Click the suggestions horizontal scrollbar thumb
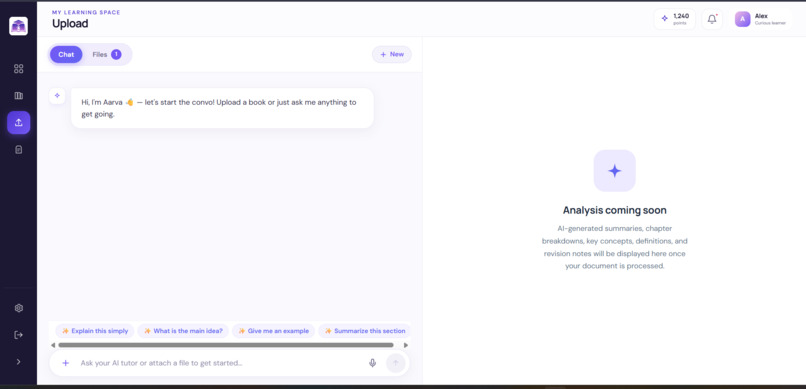The height and width of the screenshot is (389, 806). coord(226,345)
